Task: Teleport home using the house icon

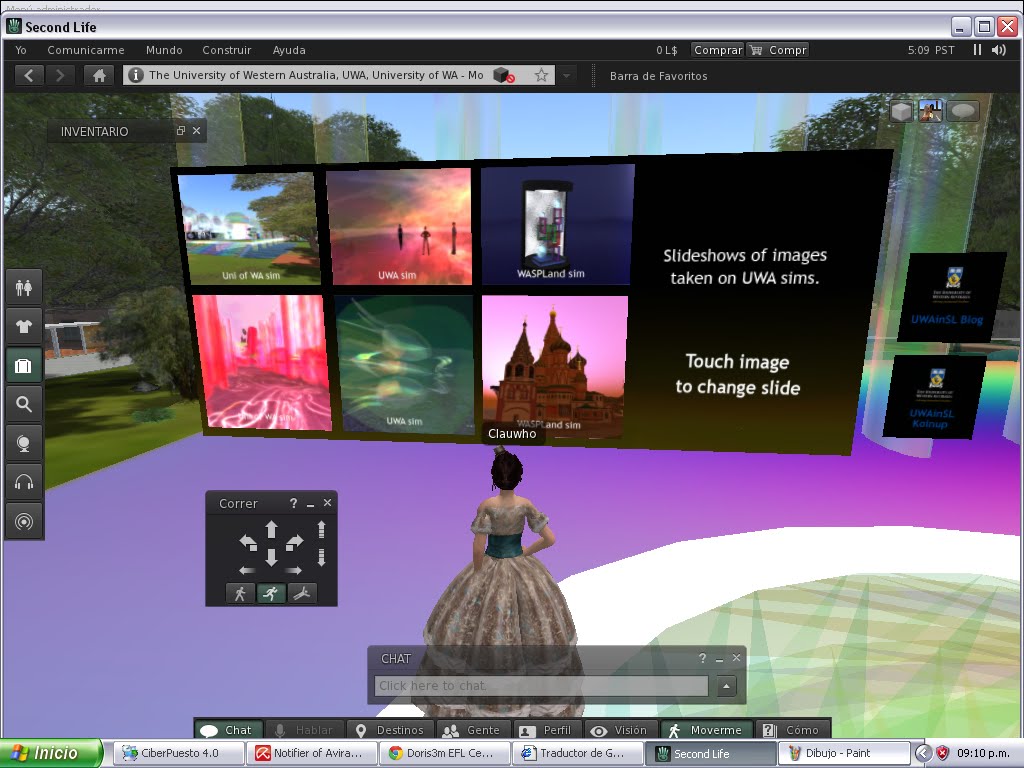Action: 99,76
